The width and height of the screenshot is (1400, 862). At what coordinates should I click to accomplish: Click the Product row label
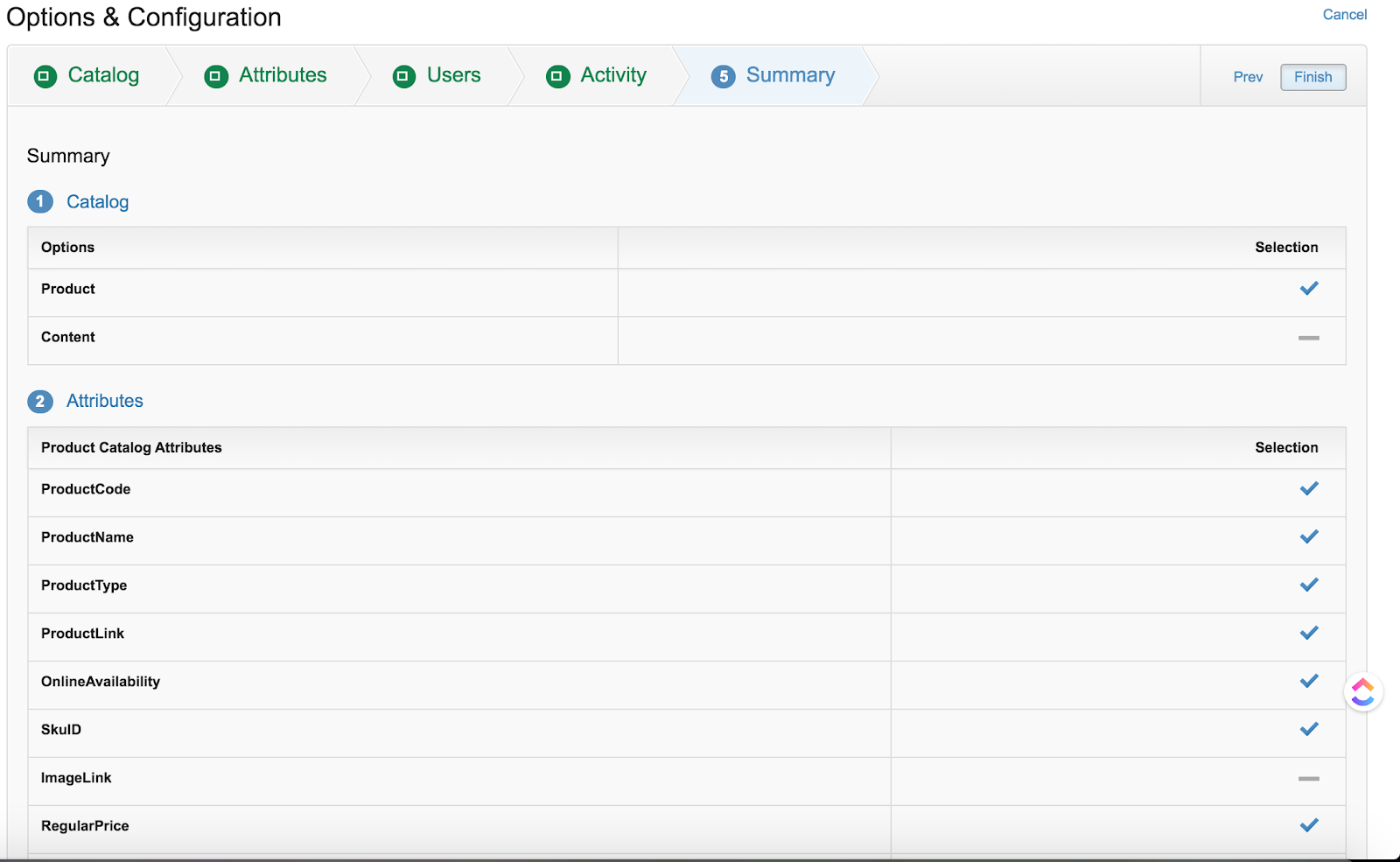click(x=68, y=289)
